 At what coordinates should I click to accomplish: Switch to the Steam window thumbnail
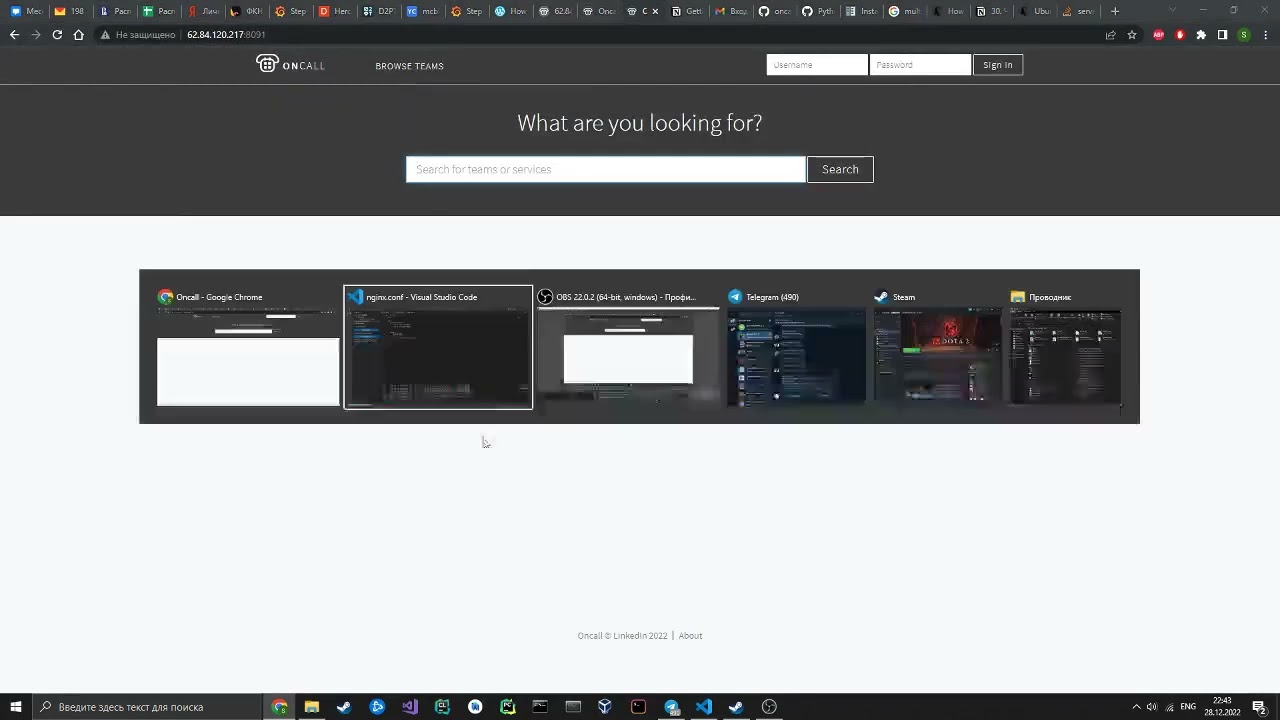[x=937, y=347]
